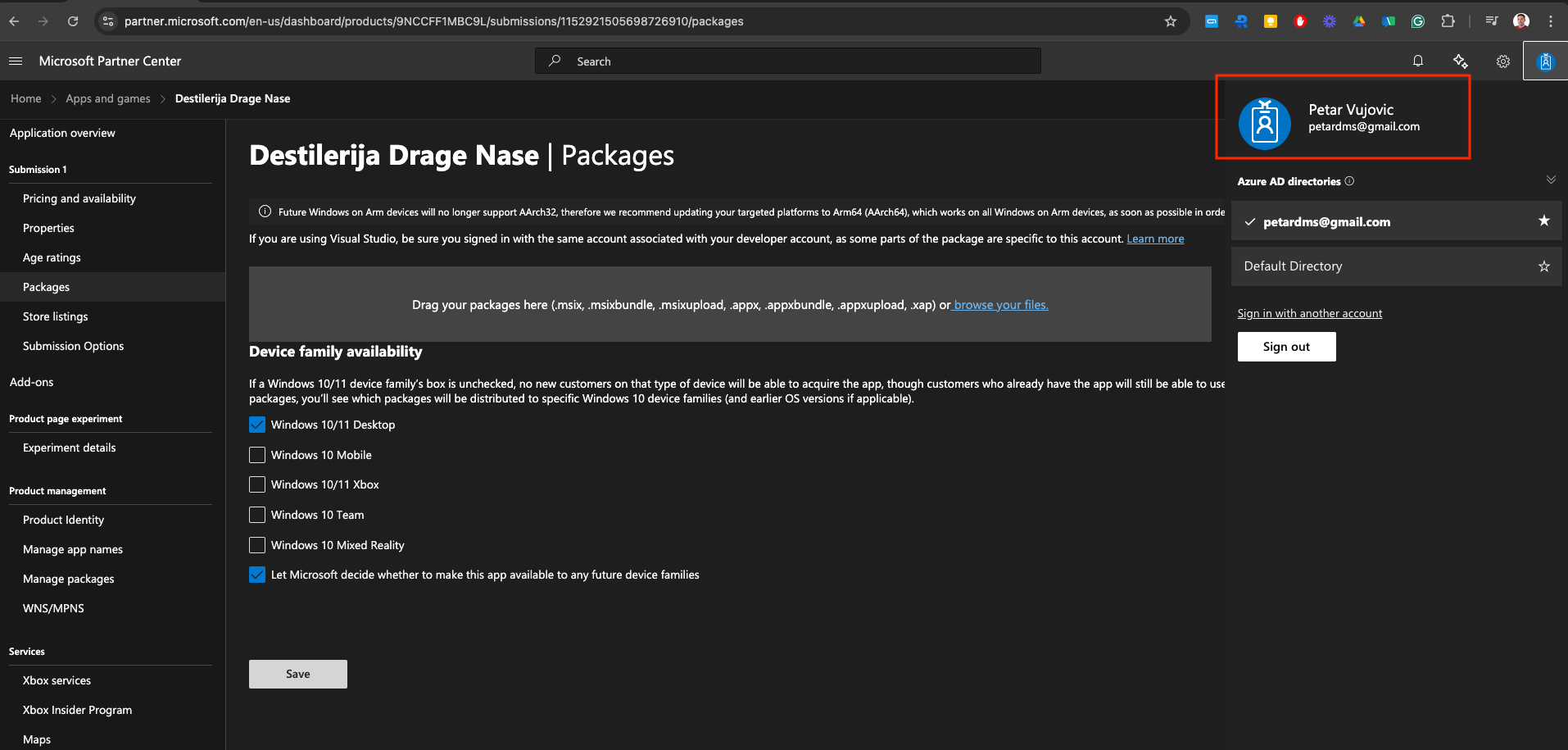This screenshot has height=750, width=1568.
Task: Open the hamburger navigation menu
Action: 15,61
